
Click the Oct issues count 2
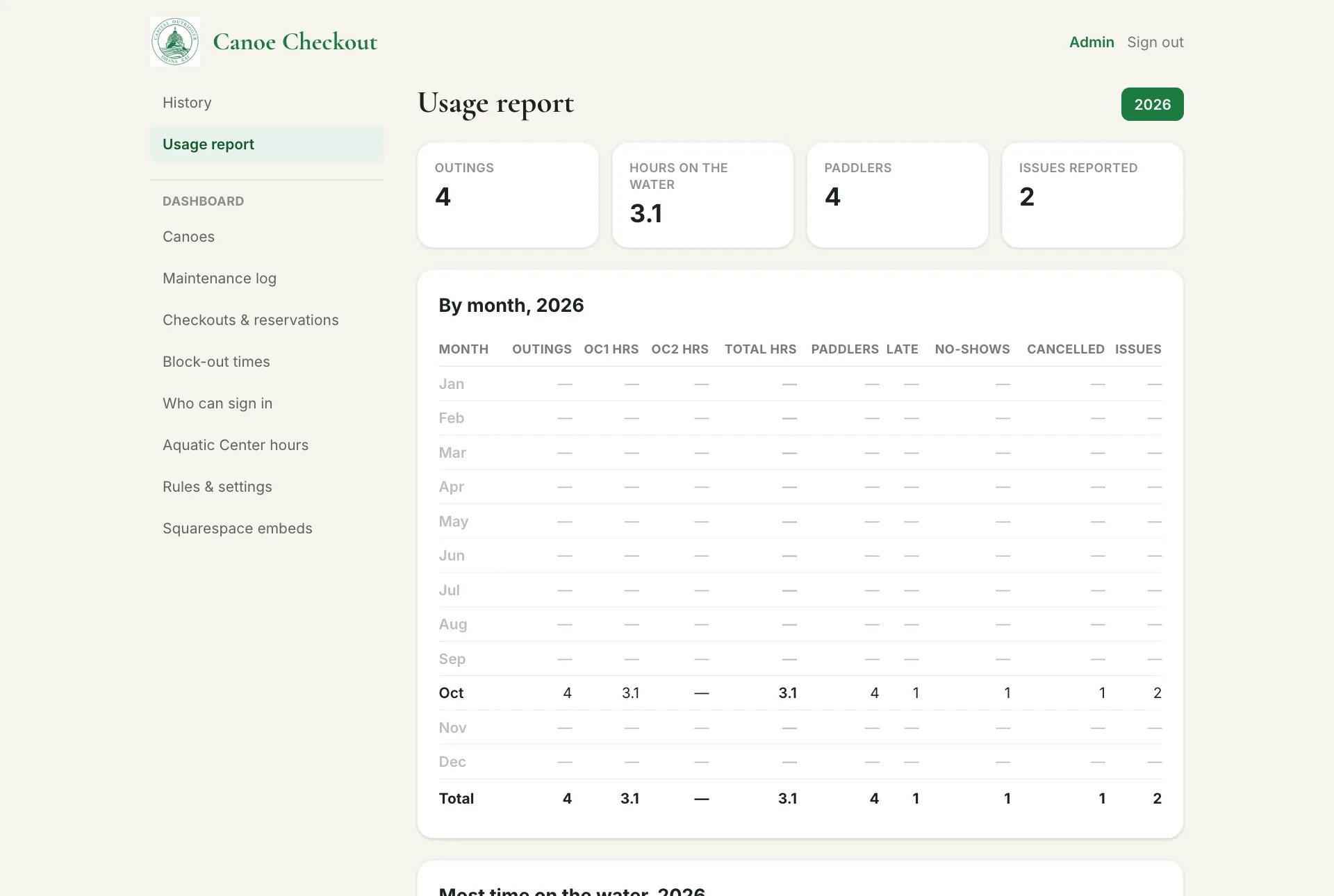[x=1157, y=693]
